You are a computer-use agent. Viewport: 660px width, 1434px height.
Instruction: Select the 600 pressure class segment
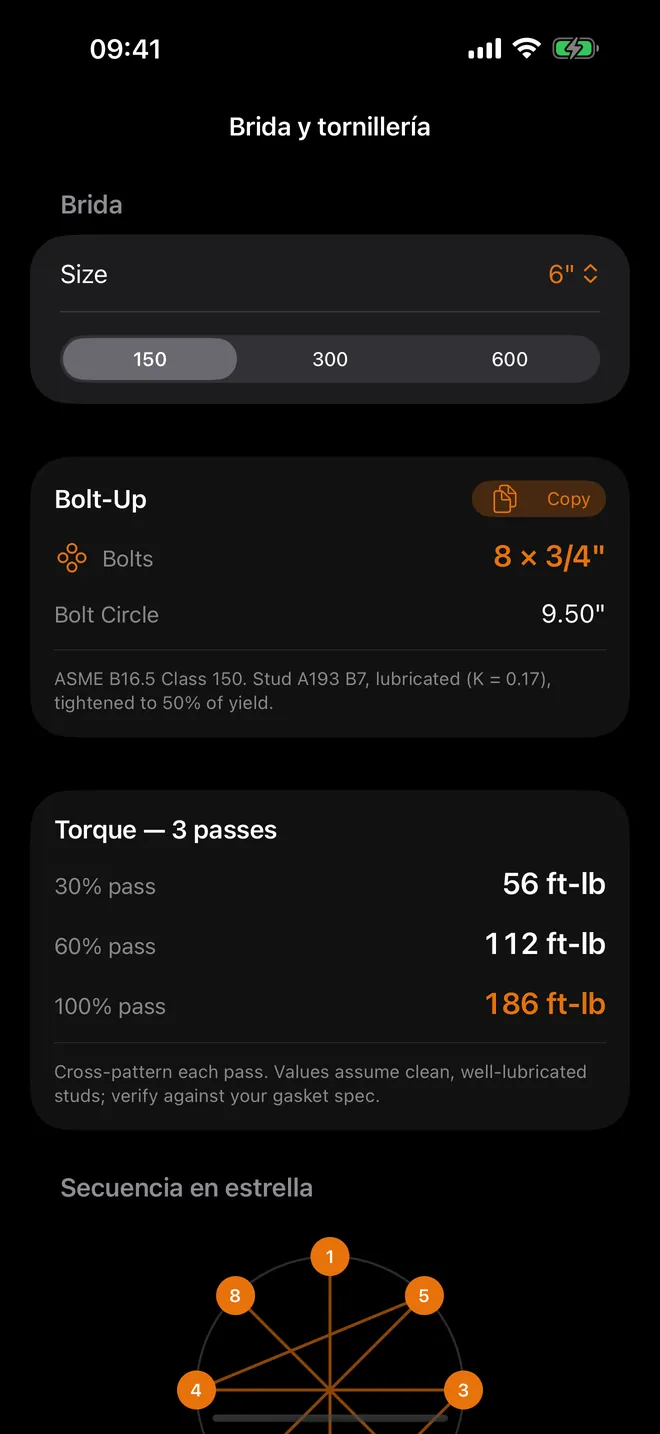pyautogui.click(x=510, y=359)
